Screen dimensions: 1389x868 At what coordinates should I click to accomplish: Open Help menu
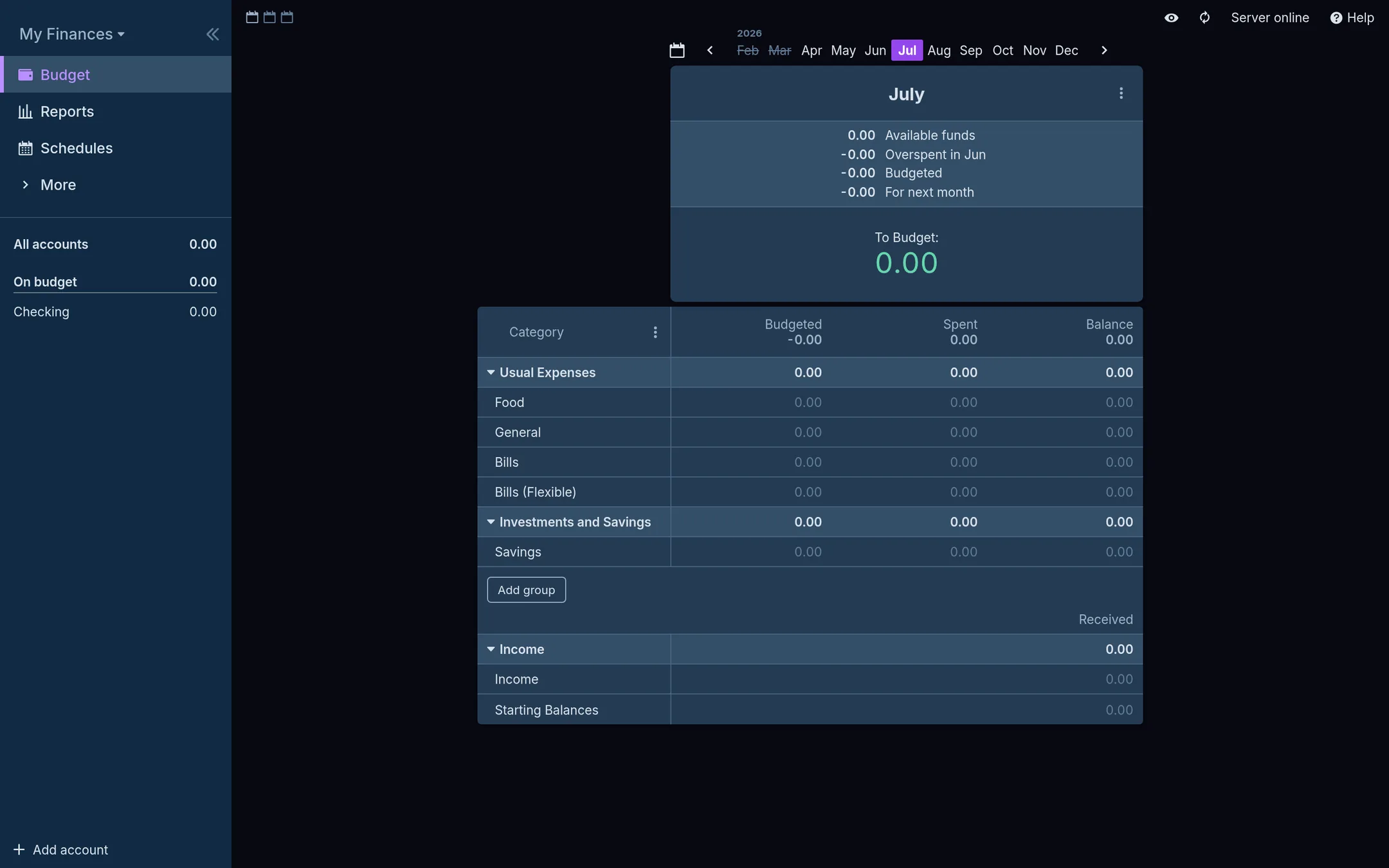click(1352, 18)
